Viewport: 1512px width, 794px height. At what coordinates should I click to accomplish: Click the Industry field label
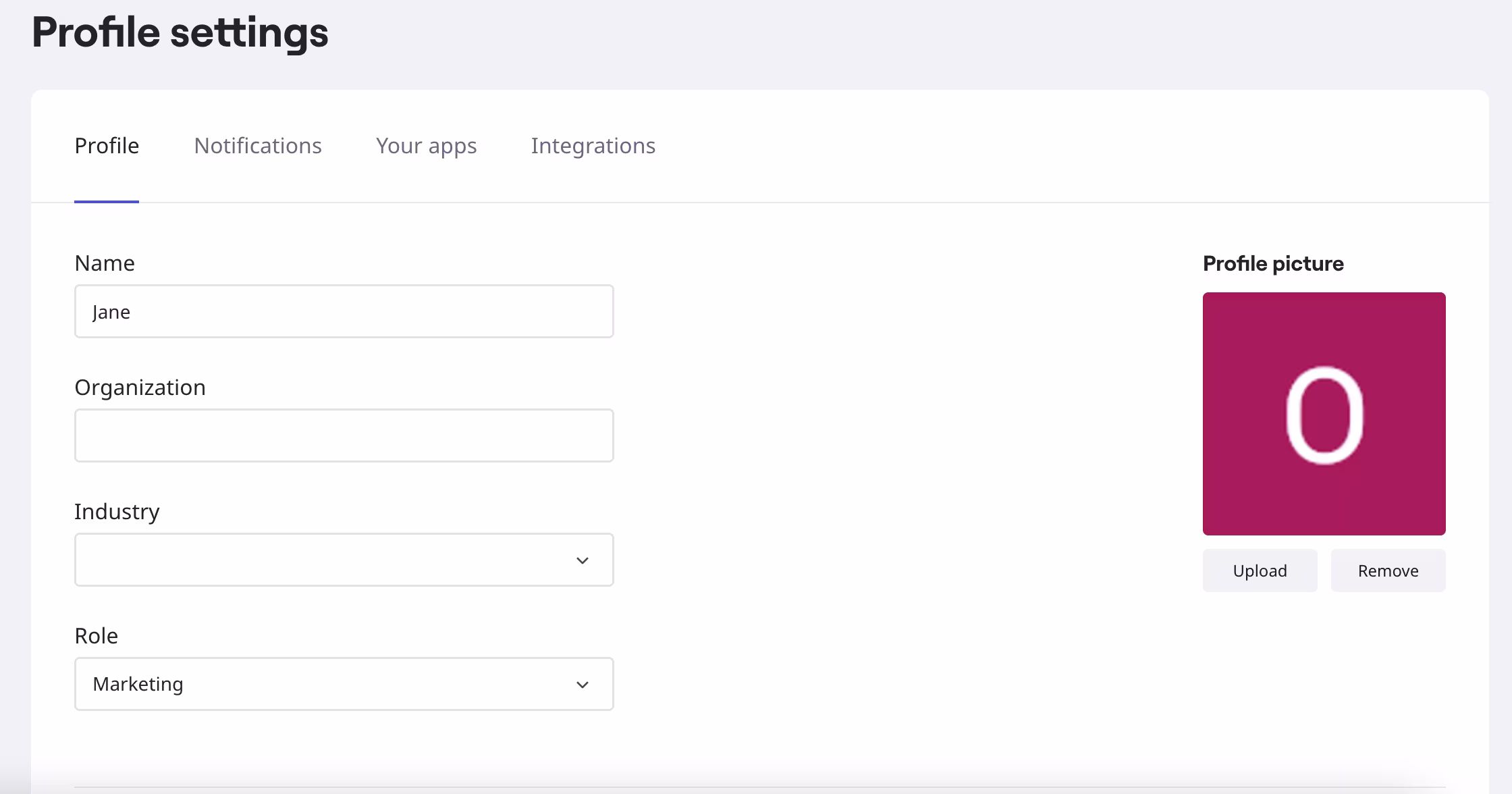(117, 512)
